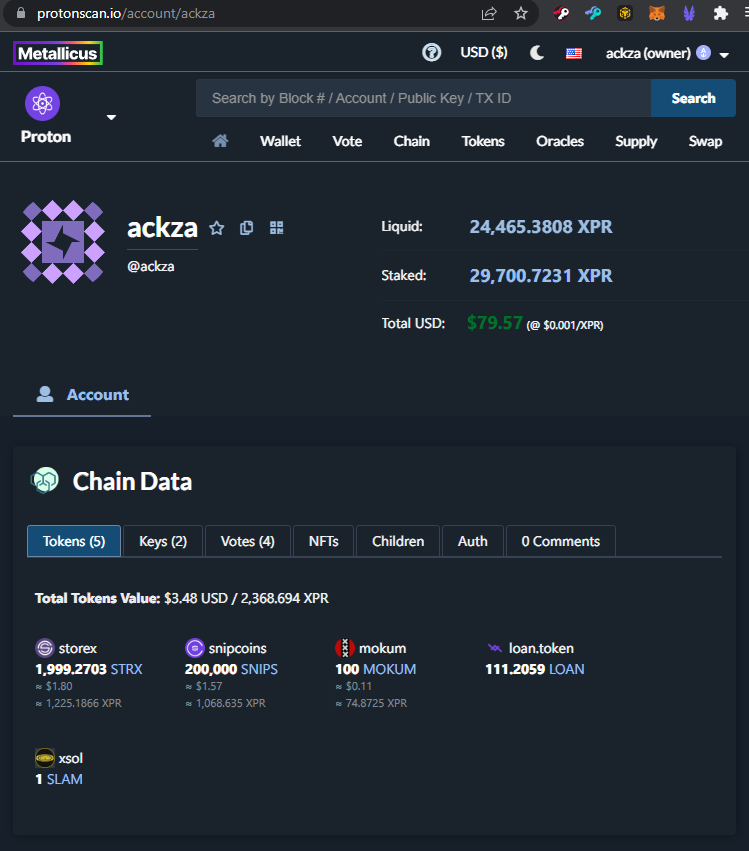Image resolution: width=749 pixels, height=851 pixels.
Task: Favorite ackza with the star icon
Action: point(217,228)
